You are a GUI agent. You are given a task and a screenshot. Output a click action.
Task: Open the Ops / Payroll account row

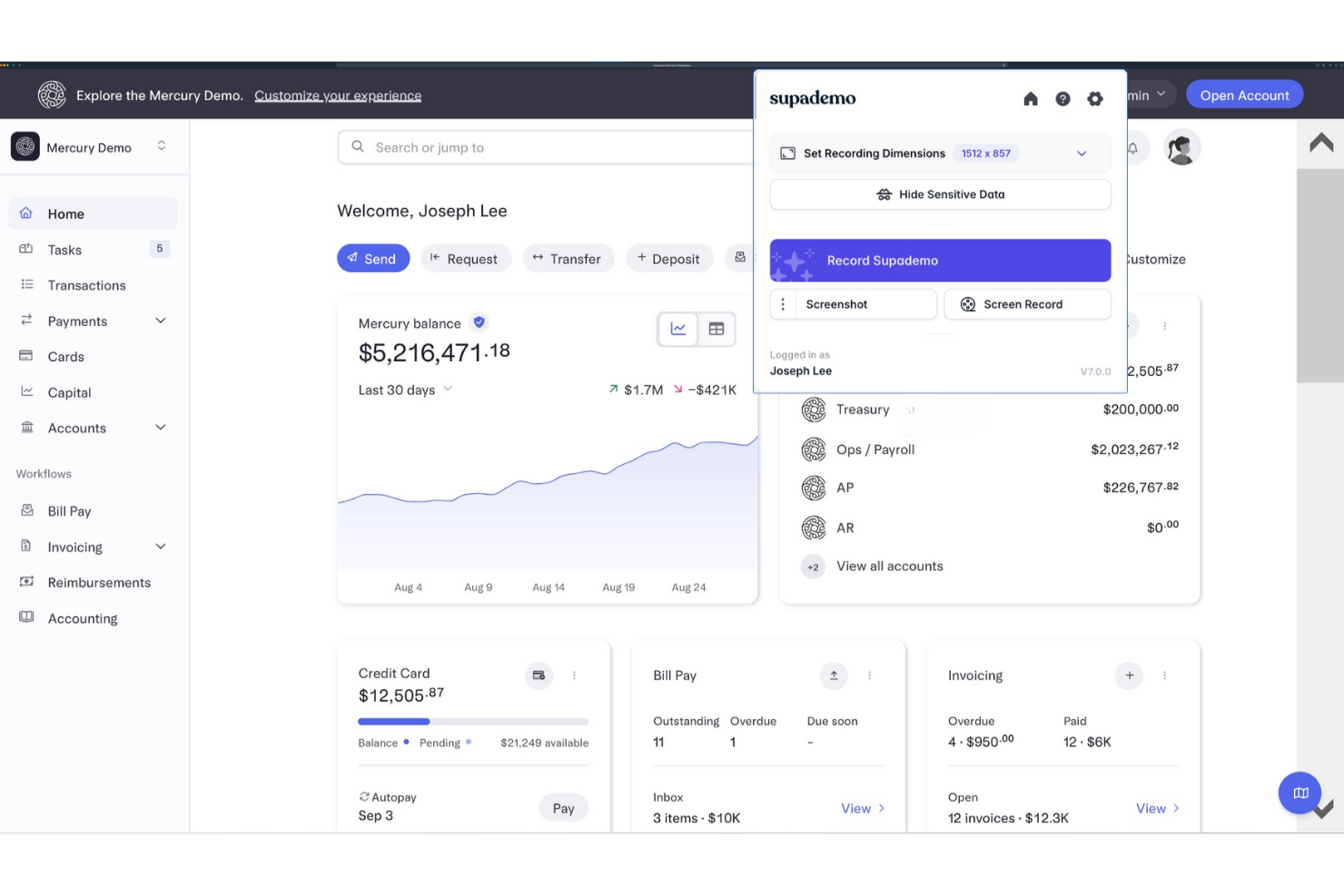pos(990,449)
